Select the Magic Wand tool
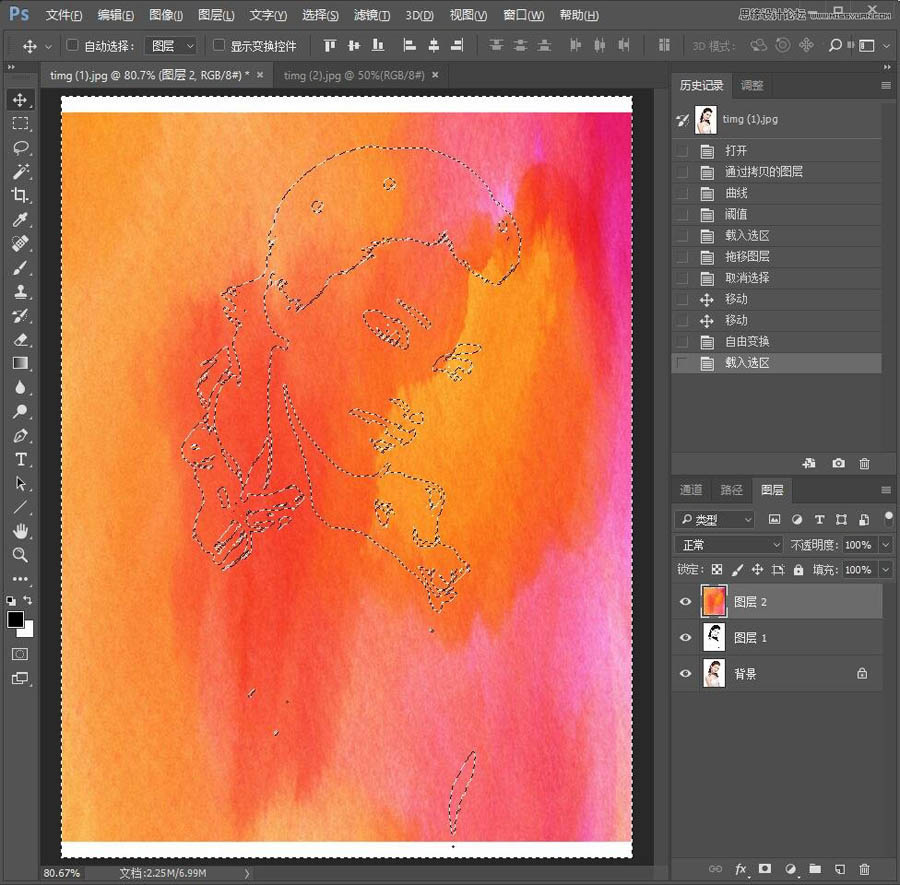The height and width of the screenshot is (885, 900). click(20, 172)
